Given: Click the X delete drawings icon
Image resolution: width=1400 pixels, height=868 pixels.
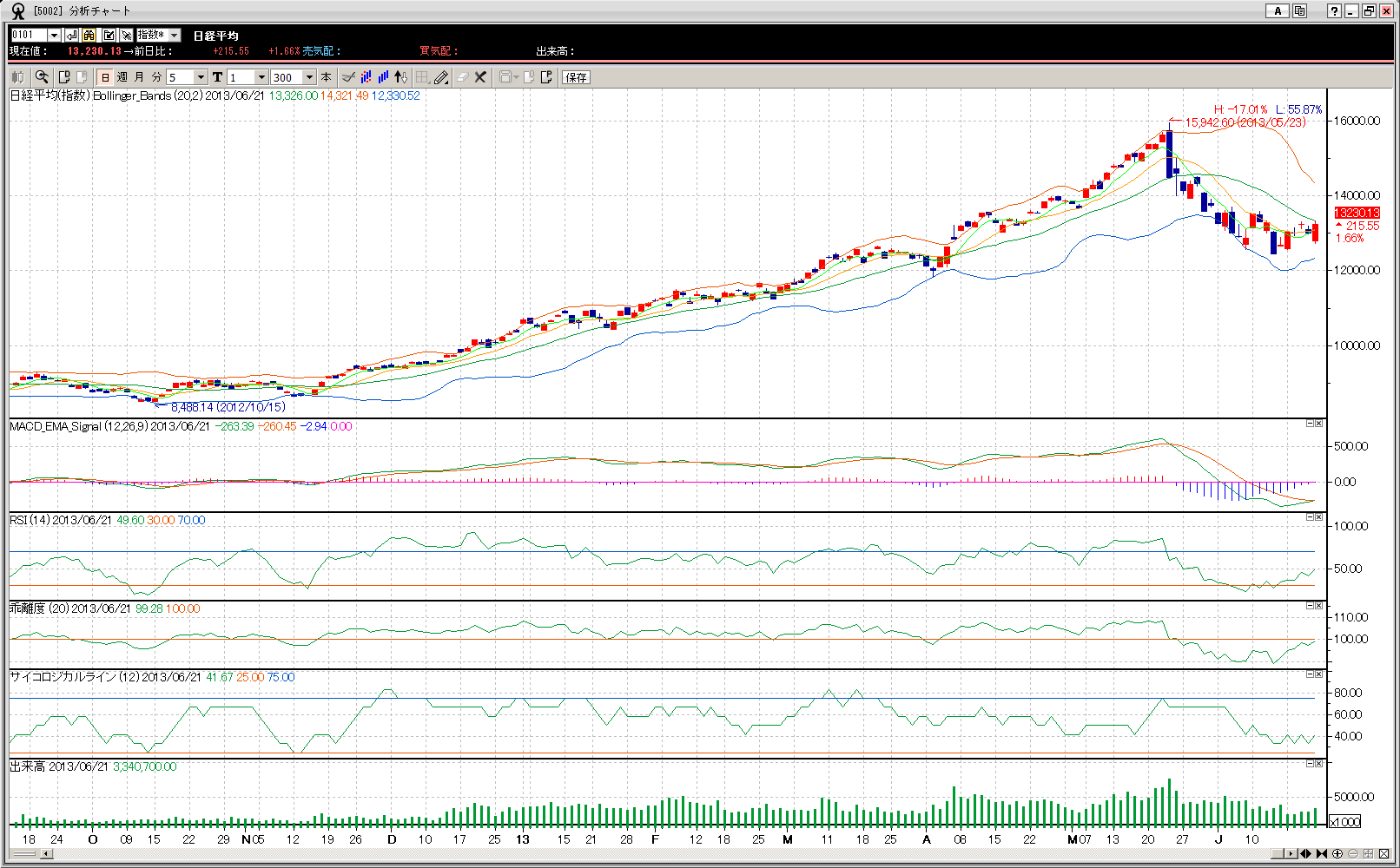Looking at the screenshot, I should click(480, 77).
